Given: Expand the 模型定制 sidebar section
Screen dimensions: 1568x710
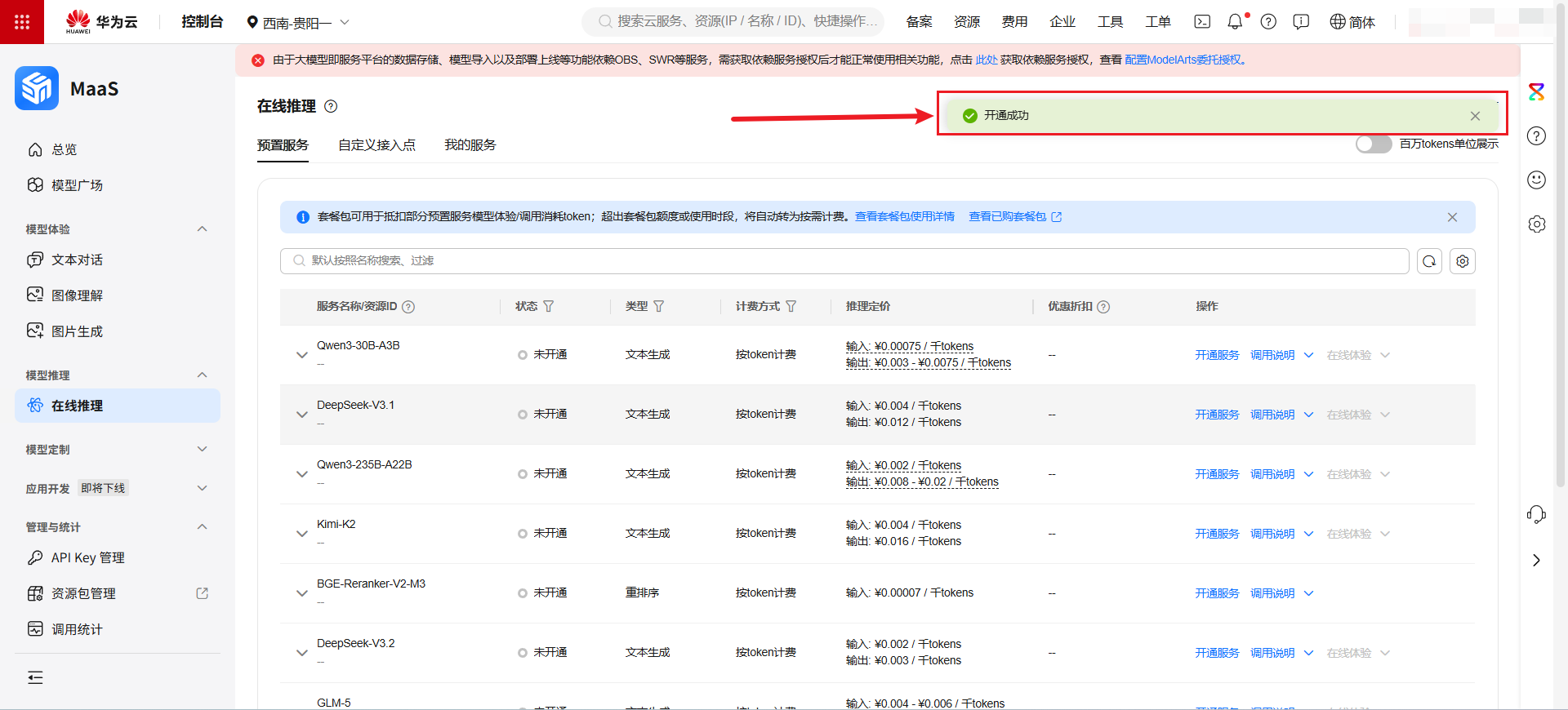Looking at the screenshot, I should (203, 449).
